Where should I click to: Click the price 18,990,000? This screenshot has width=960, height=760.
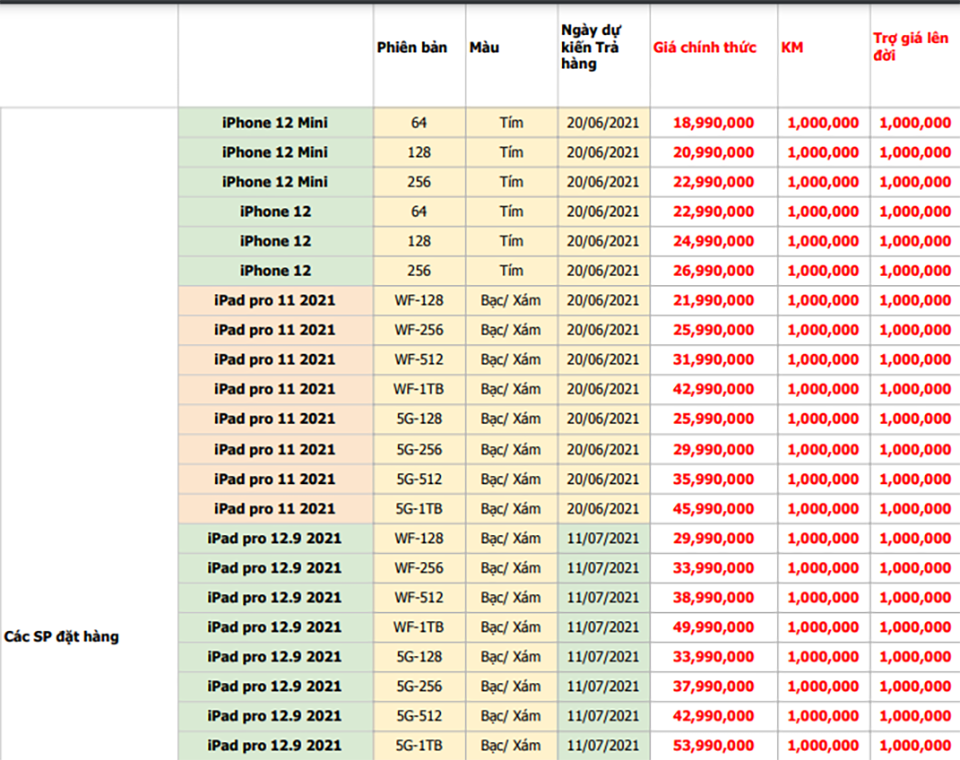(713, 122)
